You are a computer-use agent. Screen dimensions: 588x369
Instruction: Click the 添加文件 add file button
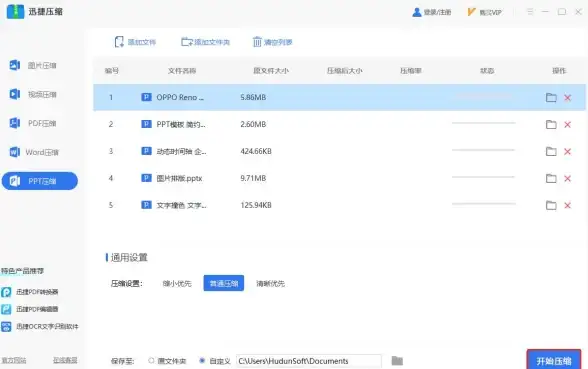(x=135, y=42)
